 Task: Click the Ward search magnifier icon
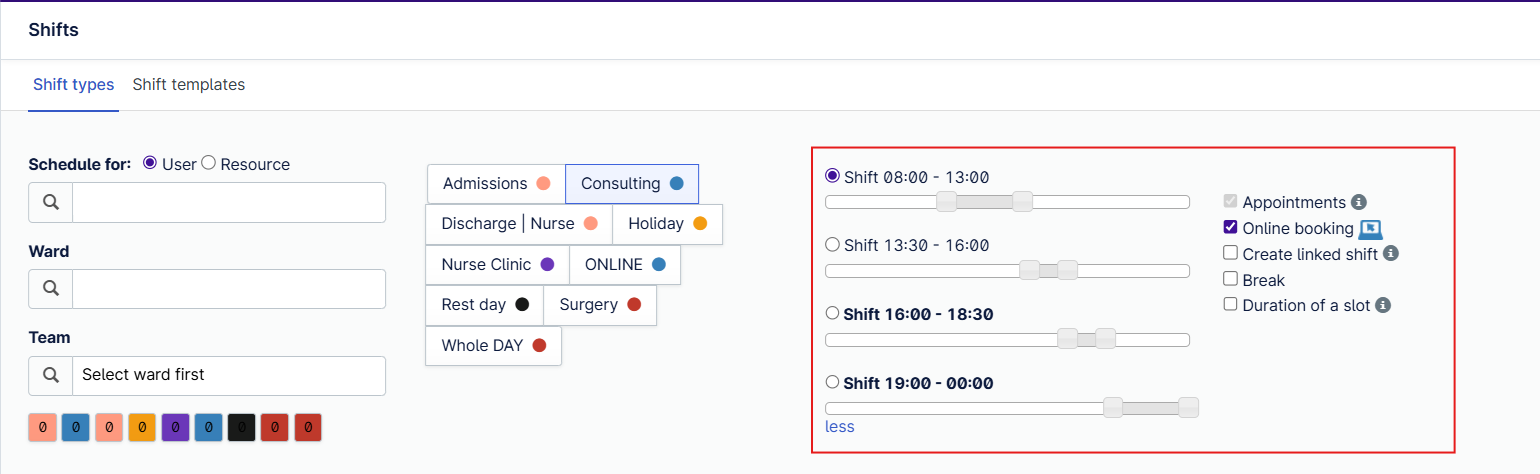pos(51,289)
